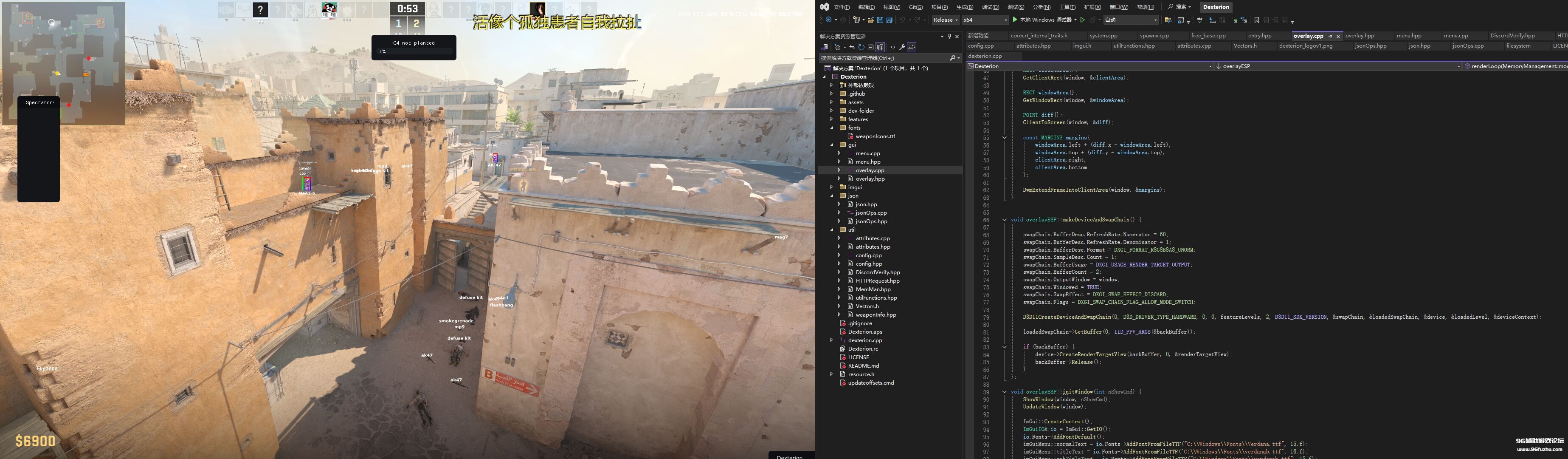Click the find in files folder icon
Viewport: 1568px width, 459px height.
click(x=1168, y=20)
